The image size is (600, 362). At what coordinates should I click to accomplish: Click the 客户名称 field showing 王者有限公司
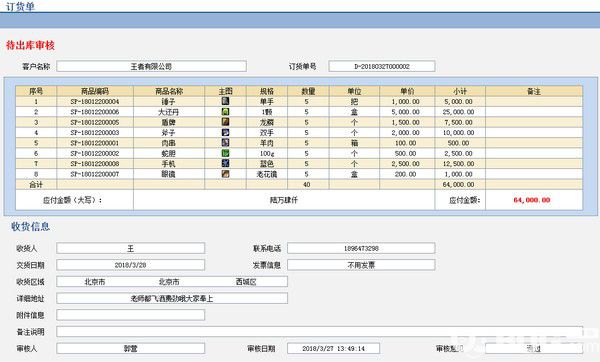151,66
